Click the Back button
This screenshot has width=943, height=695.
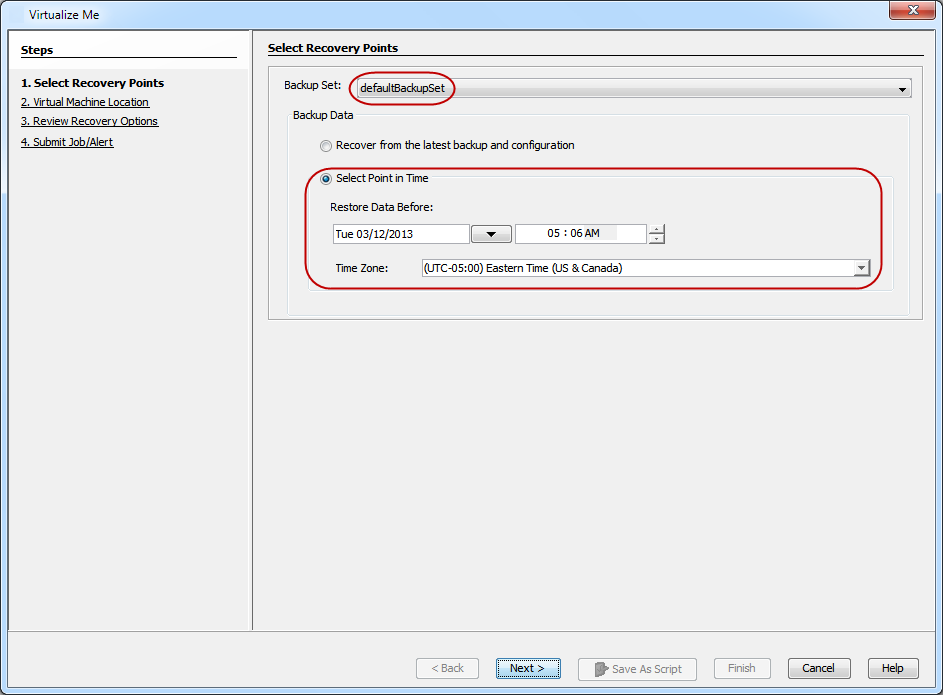tap(447, 669)
